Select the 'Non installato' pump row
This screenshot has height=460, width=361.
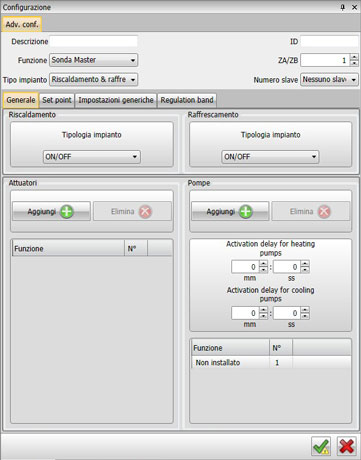(271, 363)
